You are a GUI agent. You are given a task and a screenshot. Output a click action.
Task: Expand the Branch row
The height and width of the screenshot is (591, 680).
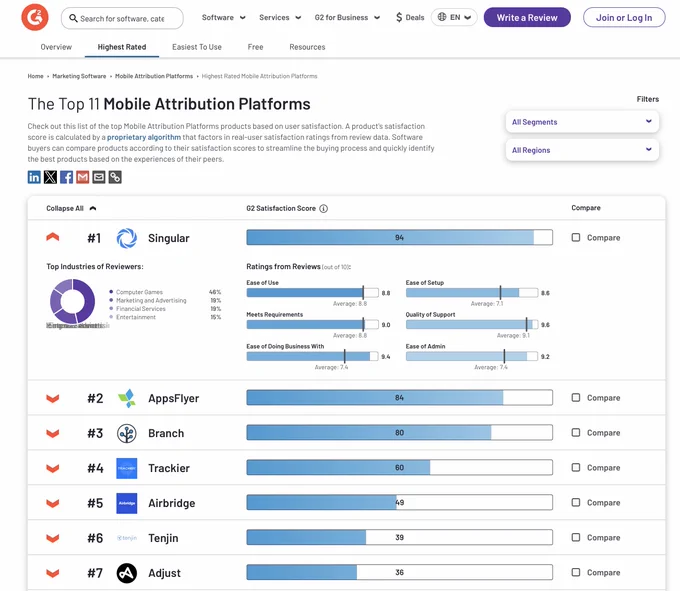pyautogui.click(x=52, y=434)
